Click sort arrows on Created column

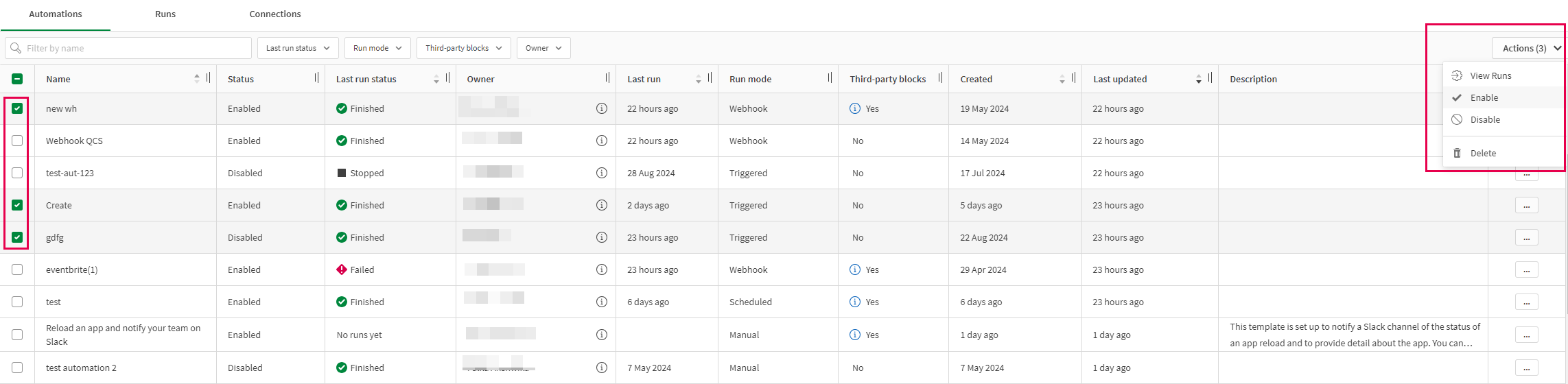tap(1062, 79)
